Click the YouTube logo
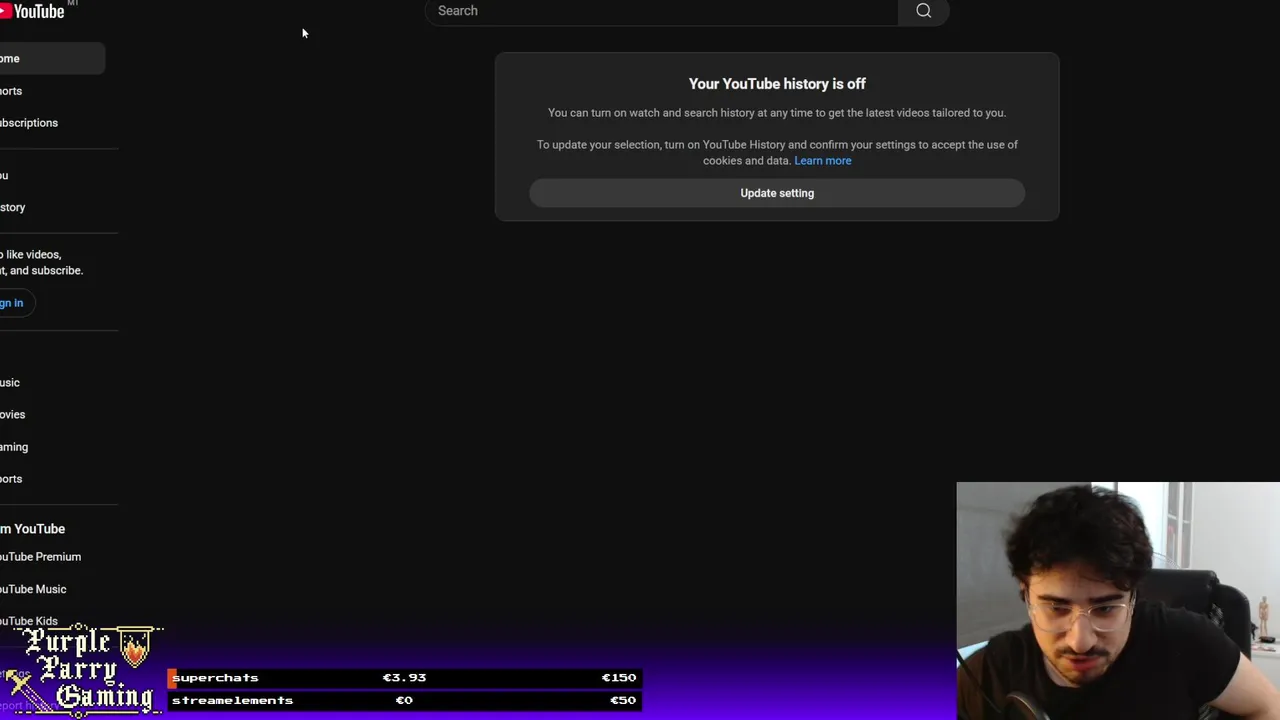The height and width of the screenshot is (720, 1280). pos(33,11)
